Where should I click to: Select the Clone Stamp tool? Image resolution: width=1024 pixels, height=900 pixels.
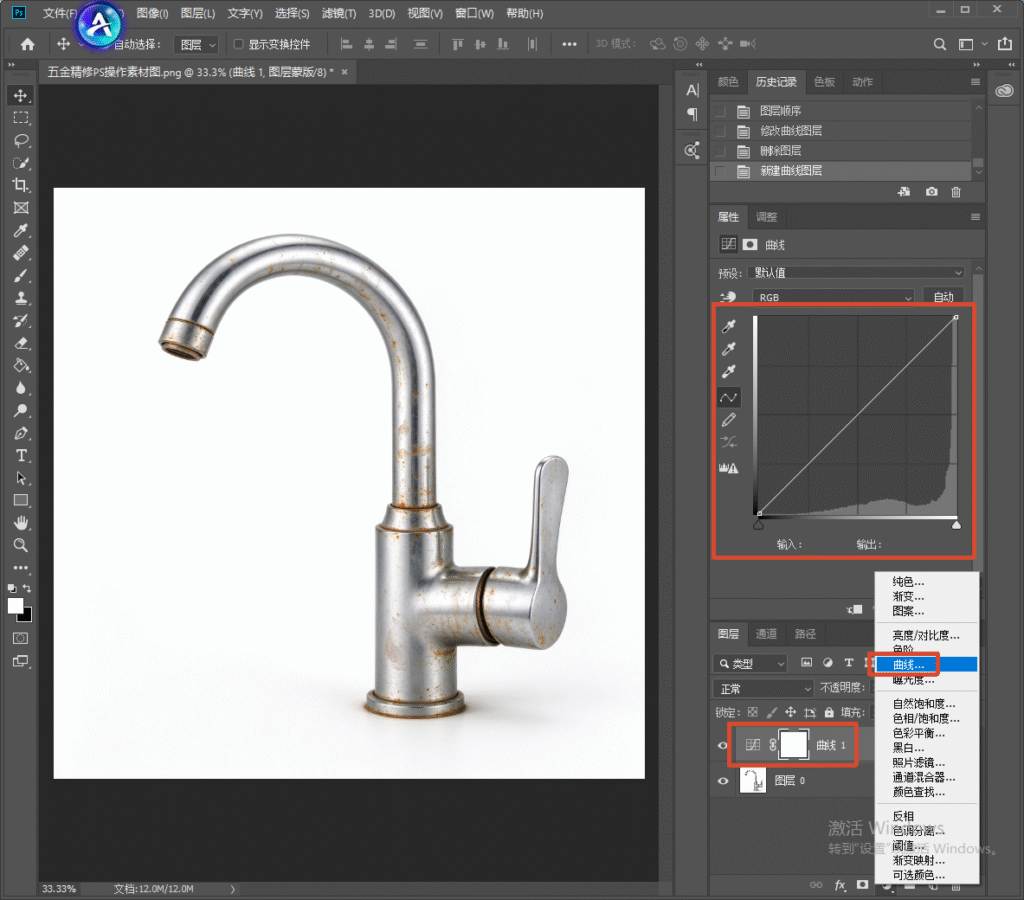click(x=21, y=298)
